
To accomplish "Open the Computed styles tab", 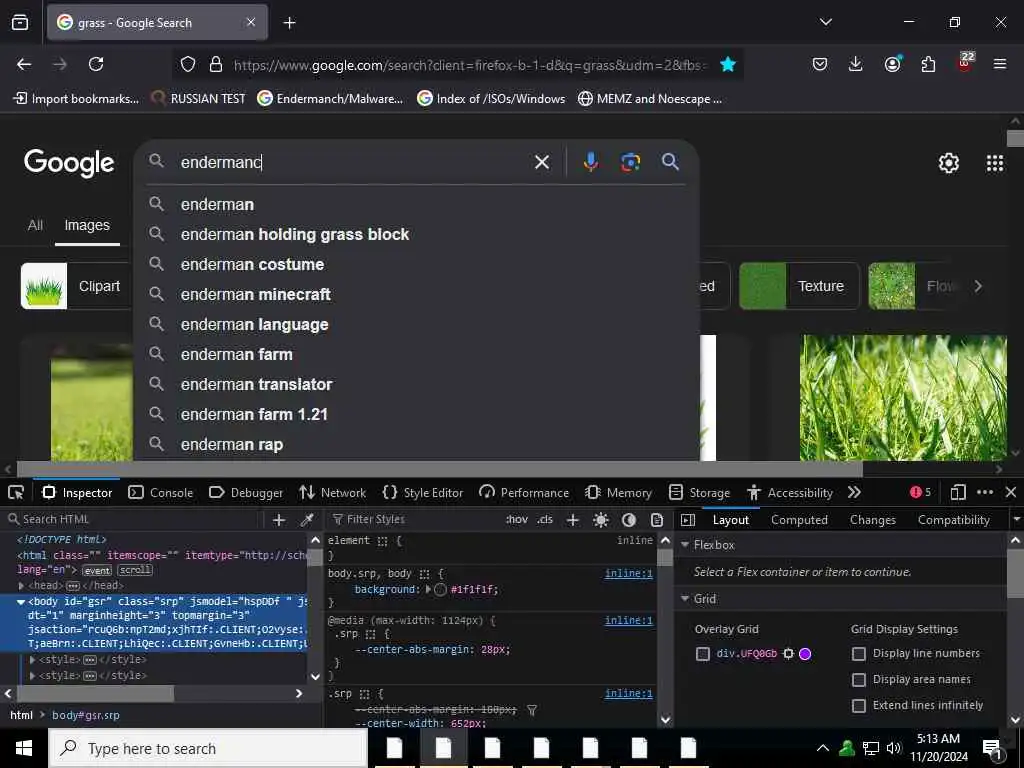I will (x=799, y=520).
